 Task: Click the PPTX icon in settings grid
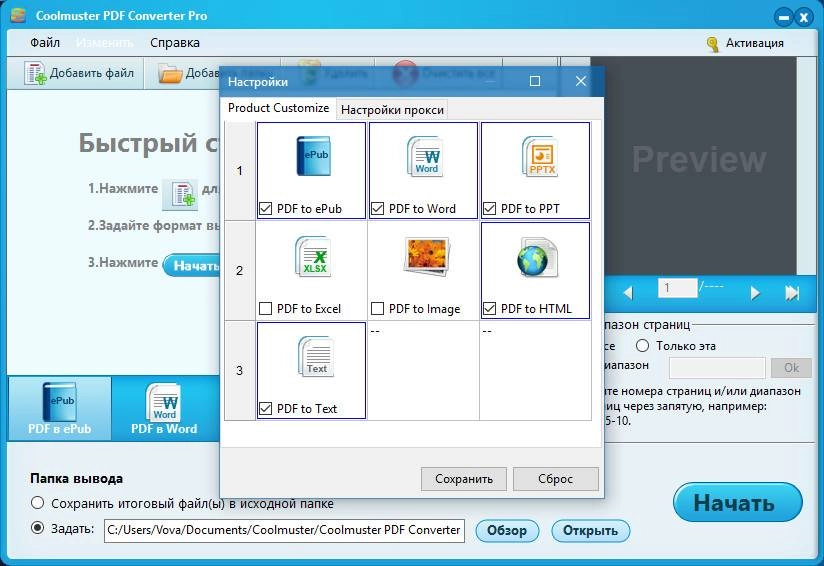click(x=539, y=156)
